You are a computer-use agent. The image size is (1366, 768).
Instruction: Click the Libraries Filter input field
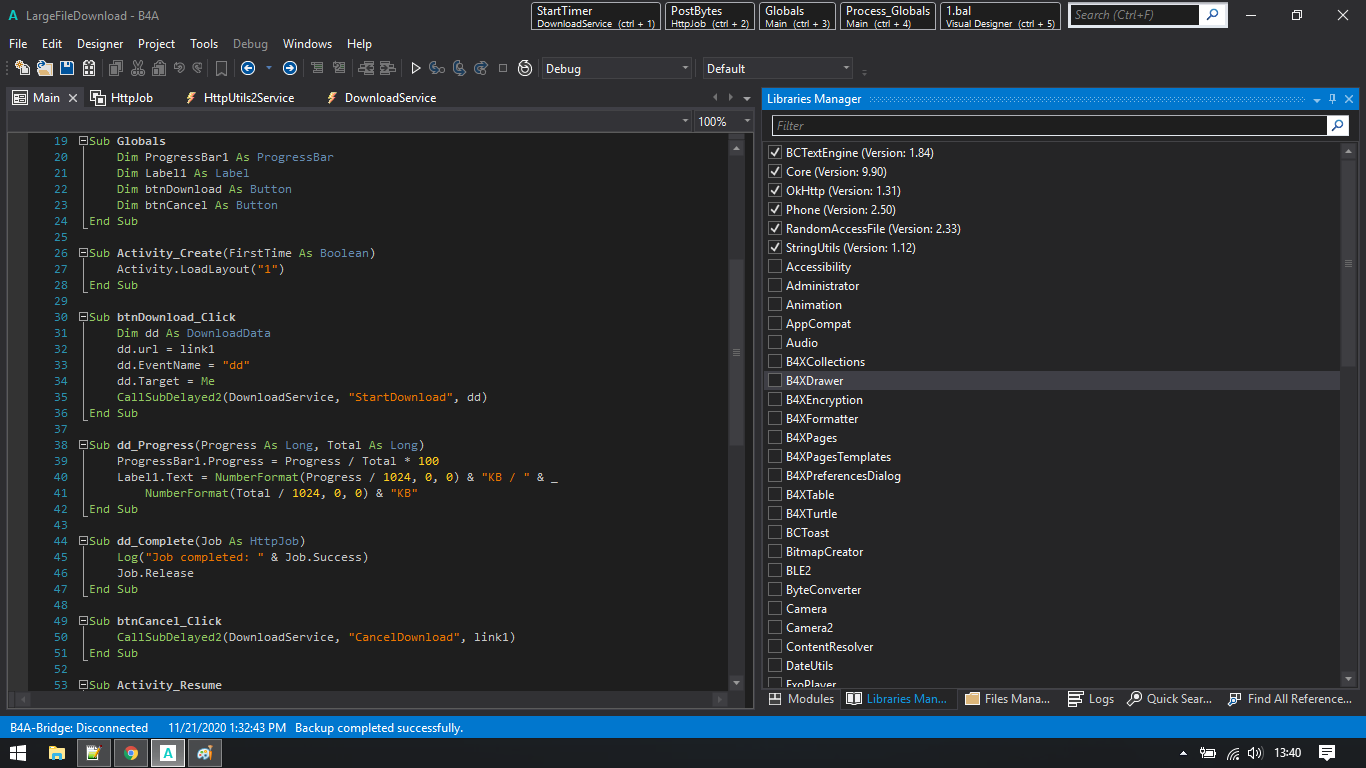pos(1049,125)
